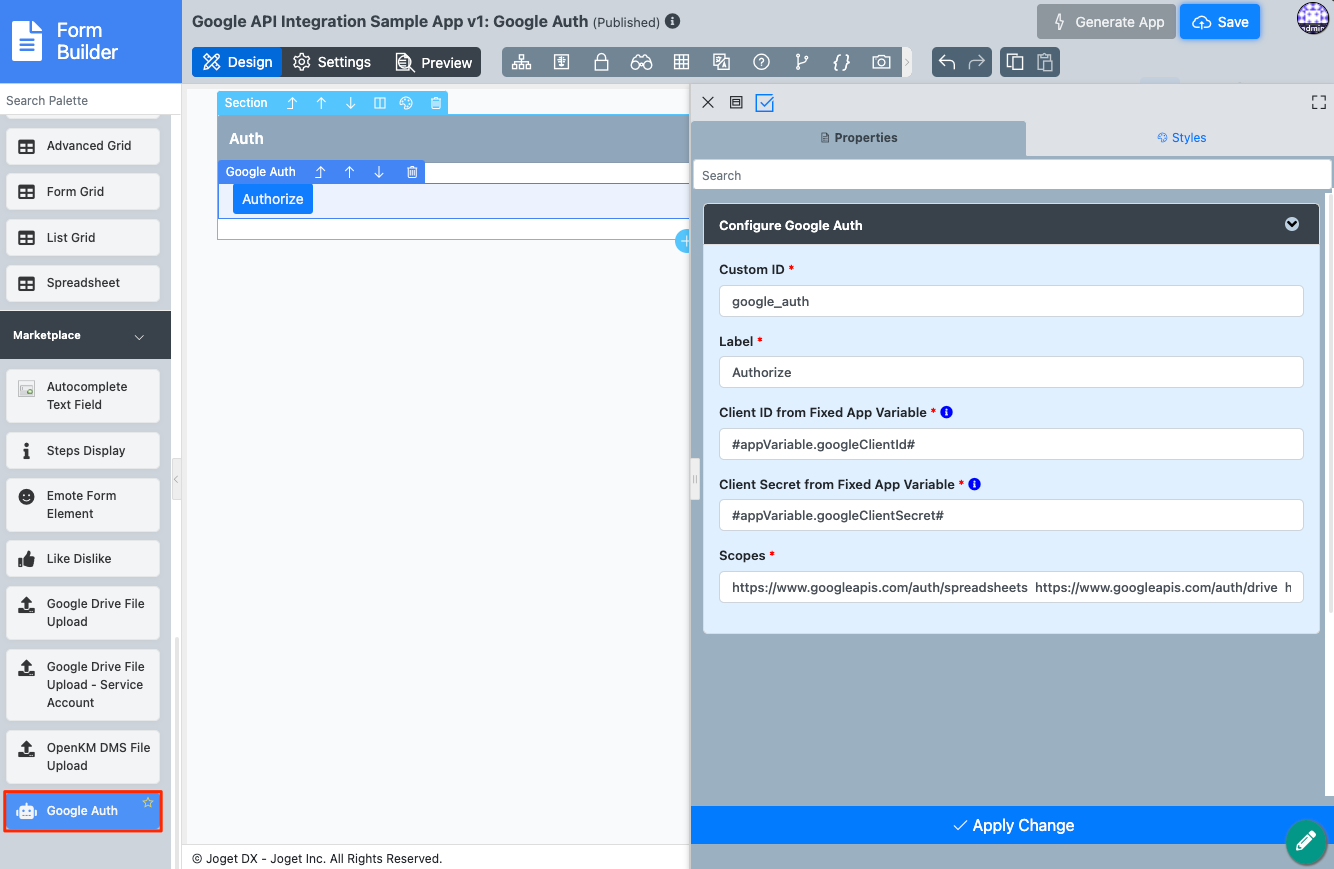Click the Label input field

1011,372
